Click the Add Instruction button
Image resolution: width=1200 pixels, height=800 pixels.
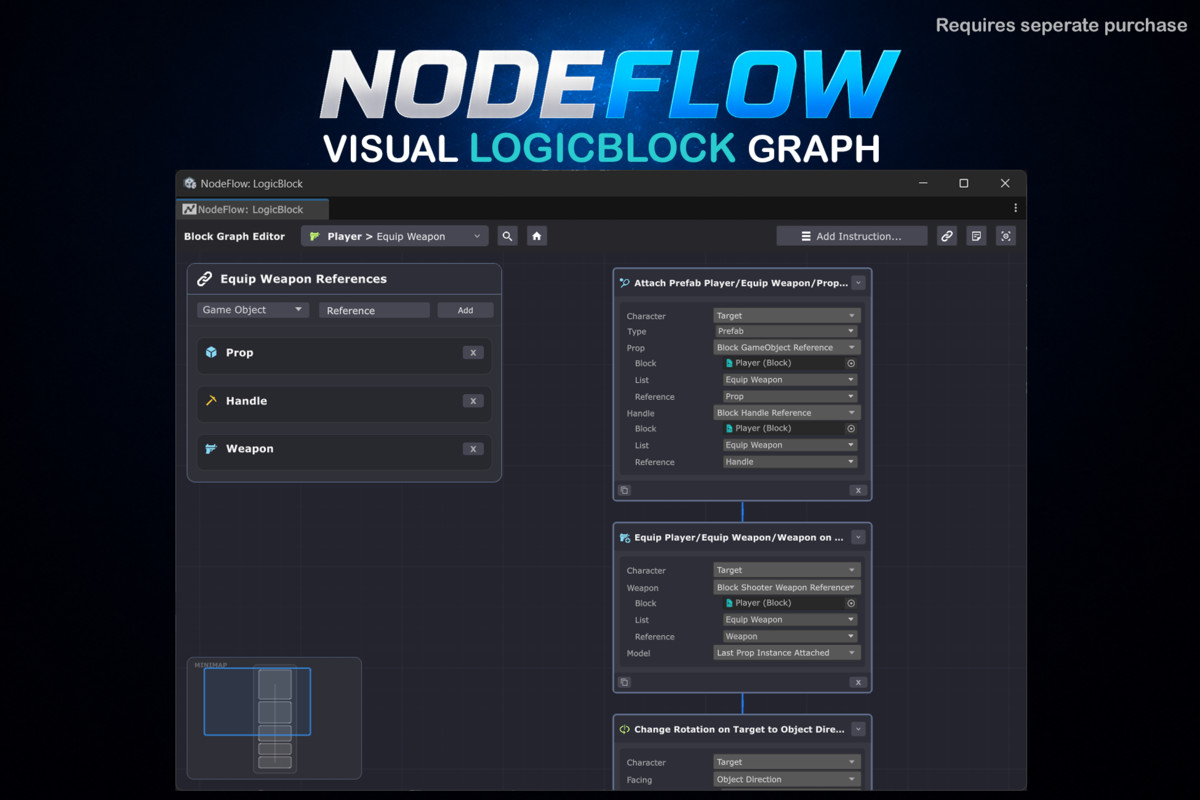[x=852, y=236]
